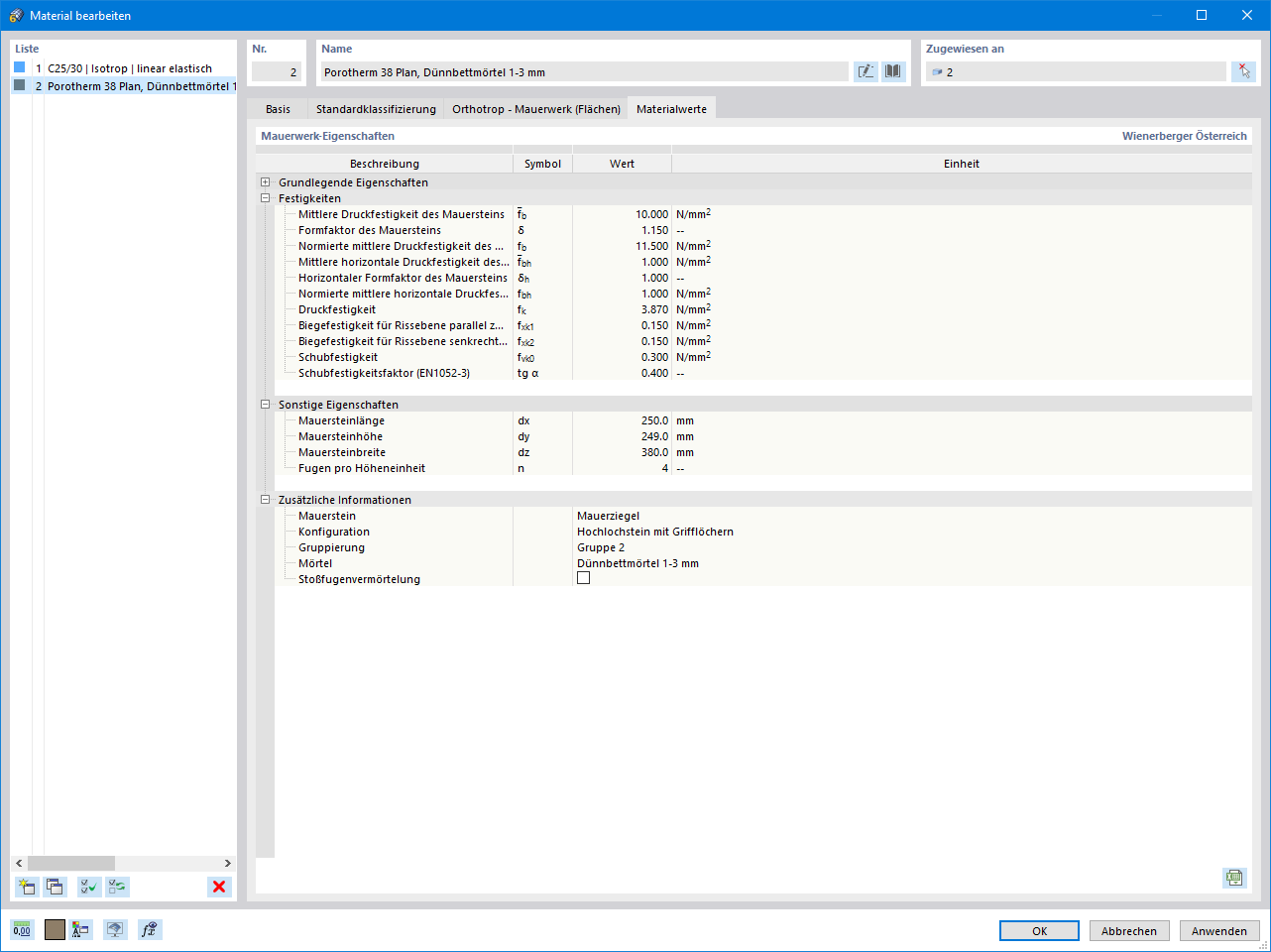The width and height of the screenshot is (1271, 952).
Task: Edit the material name with the pencil icon
Action: 867,71
